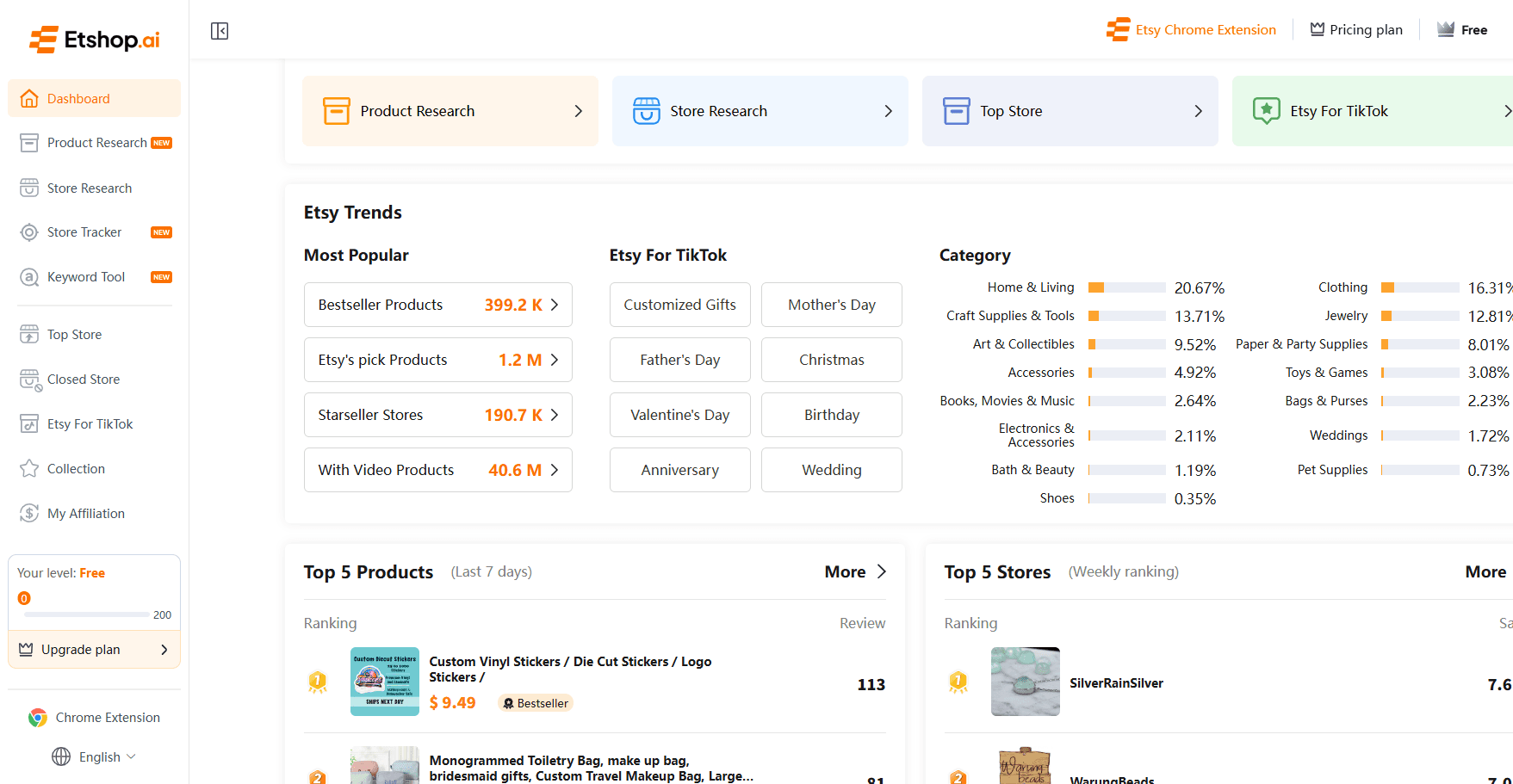The width and height of the screenshot is (1513, 784).
Task: Open the Chrome Extension page
Action: tap(95, 717)
